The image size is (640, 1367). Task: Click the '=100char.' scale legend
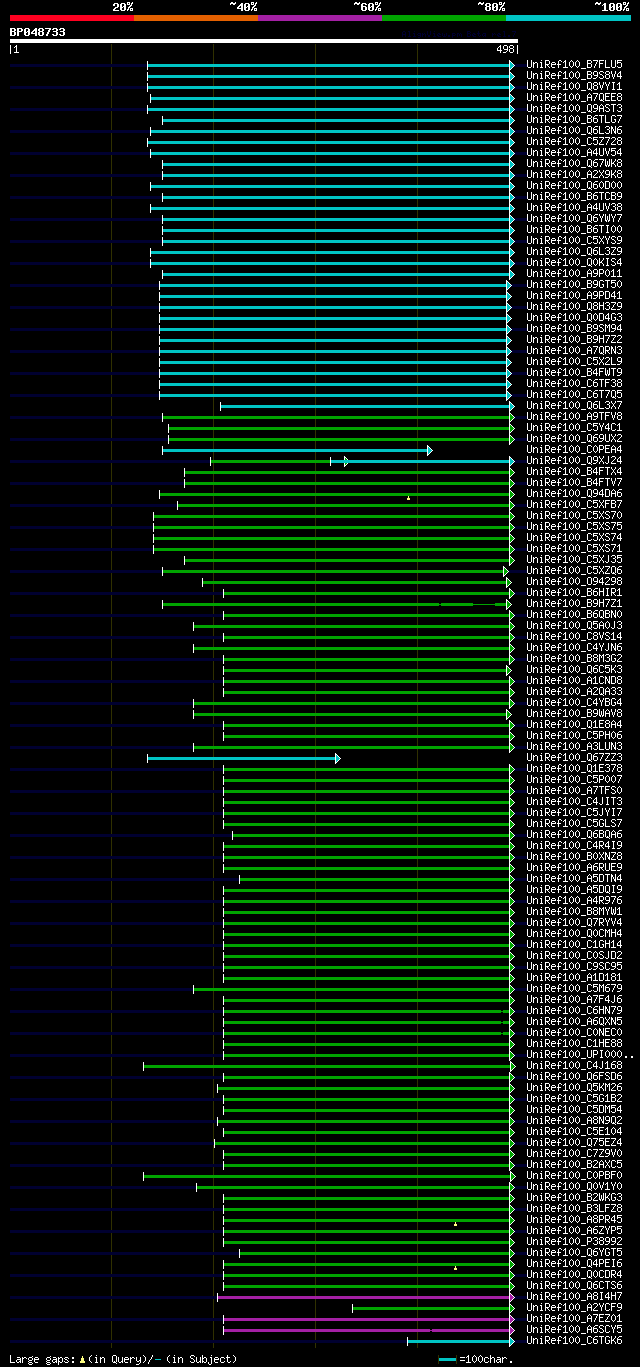click(476, 1359)
